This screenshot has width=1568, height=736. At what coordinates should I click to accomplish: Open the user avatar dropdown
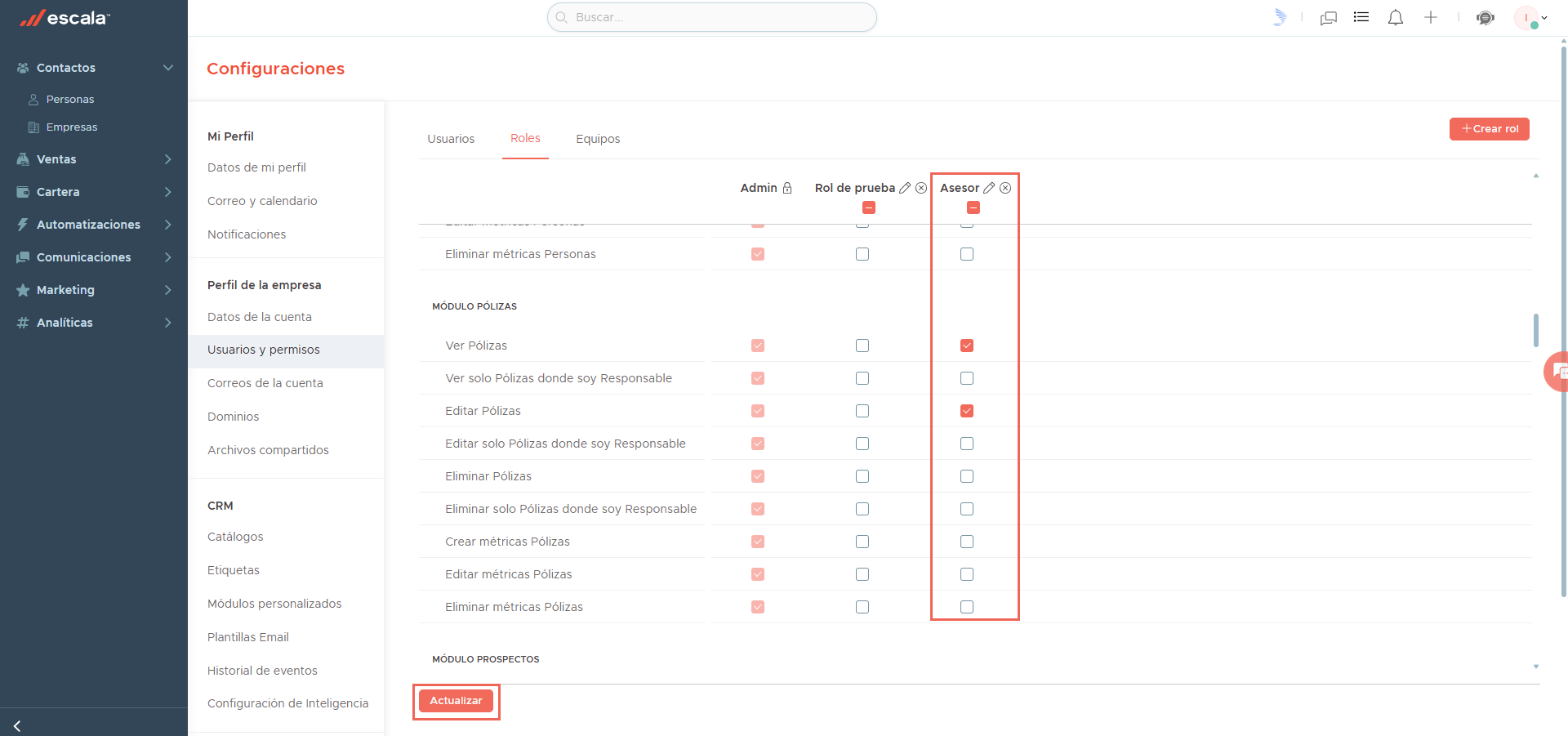(1530, 18)
